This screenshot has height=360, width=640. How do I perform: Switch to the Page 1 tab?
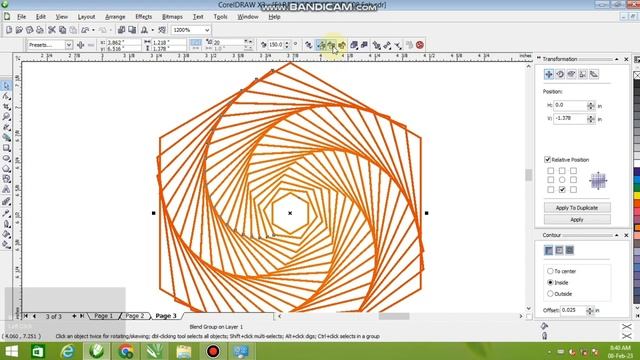tap(104, 316)
